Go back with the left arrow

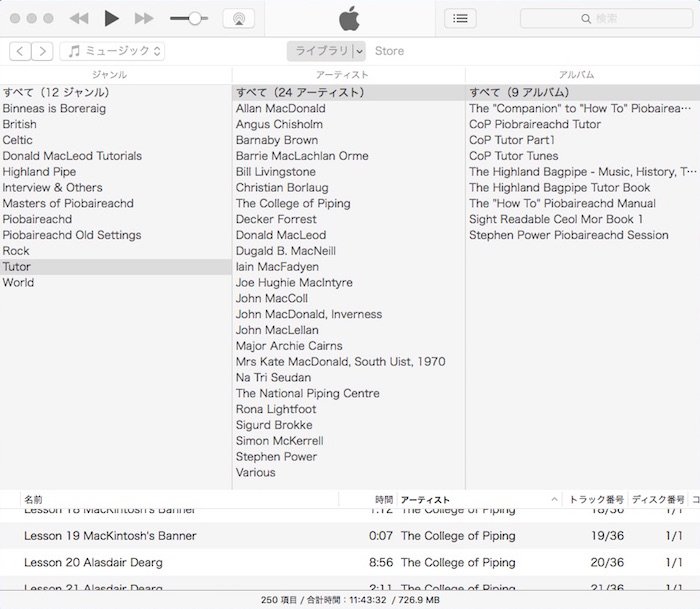tap(20, 51)
